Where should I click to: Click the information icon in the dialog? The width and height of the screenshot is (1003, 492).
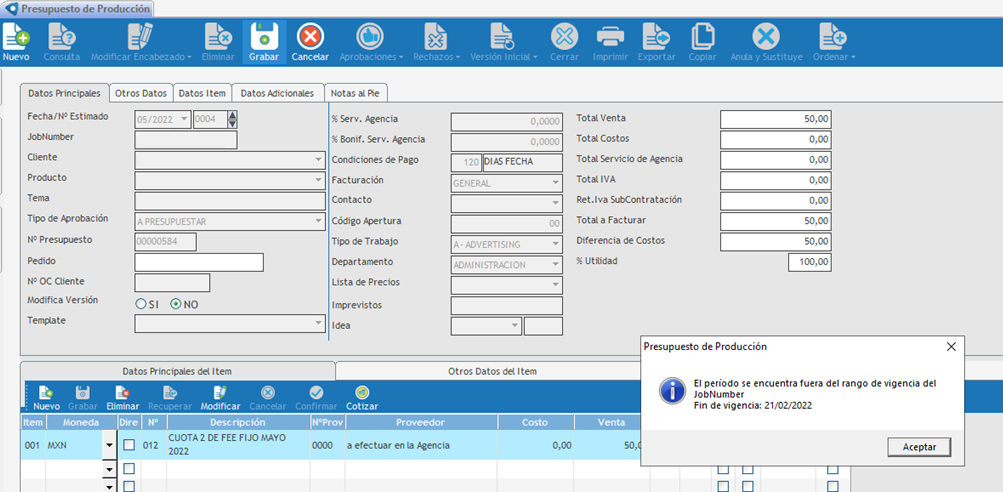pyautogui.click(x=672, y=391)
